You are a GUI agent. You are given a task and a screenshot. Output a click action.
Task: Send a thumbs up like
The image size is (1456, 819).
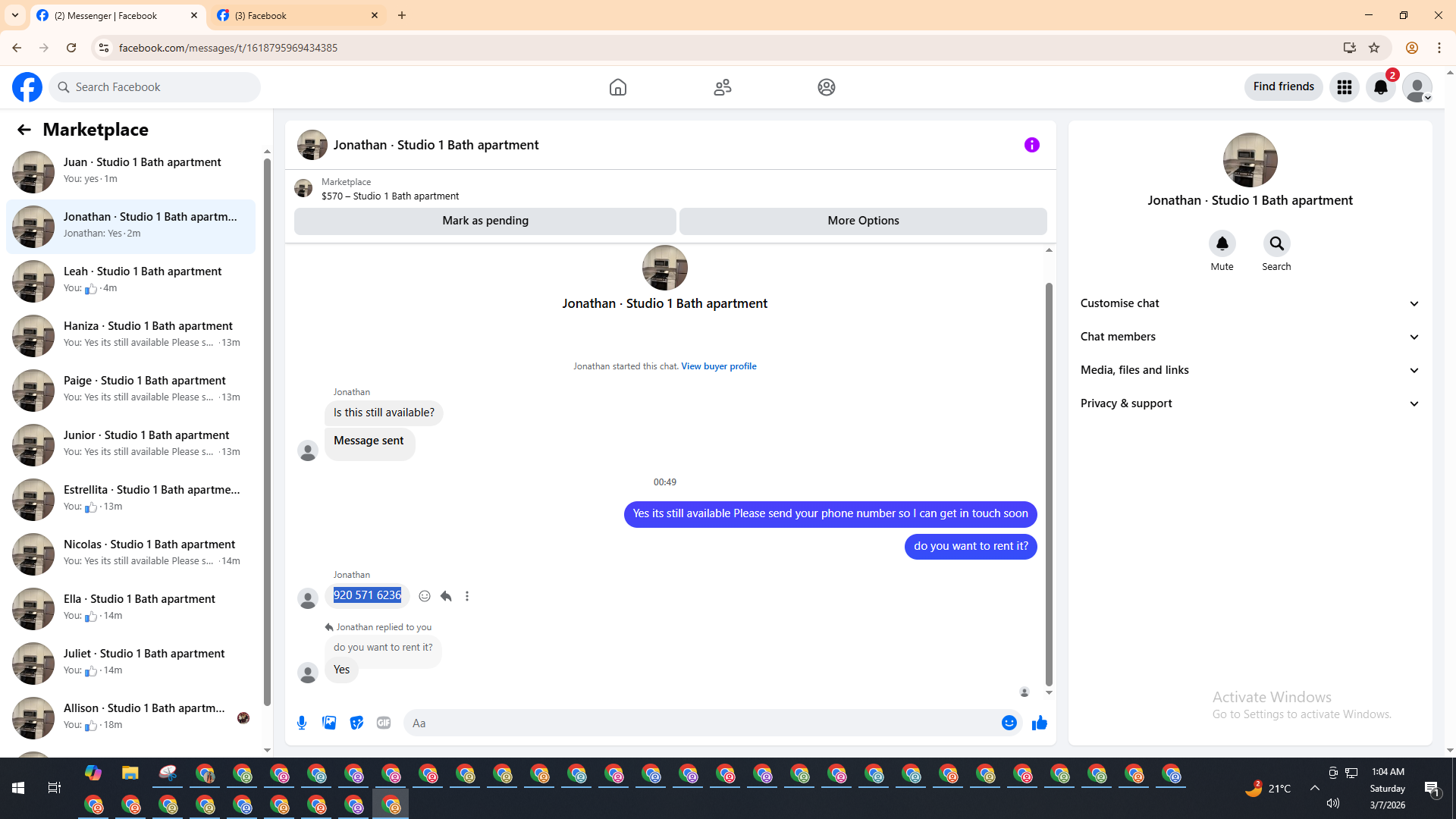[x=1039, y=723]
